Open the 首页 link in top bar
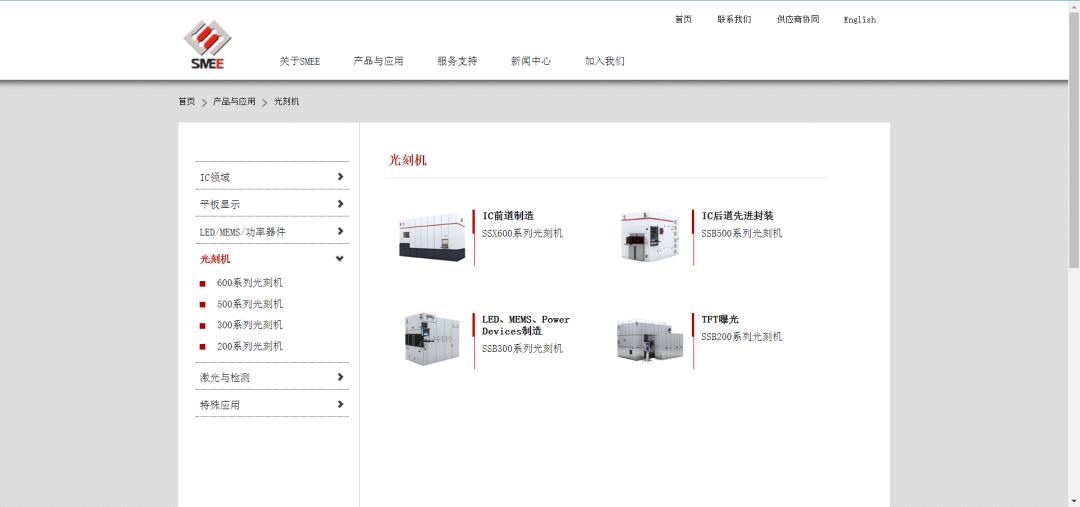Screen dimensions: 1080x507 coord(683,19)
